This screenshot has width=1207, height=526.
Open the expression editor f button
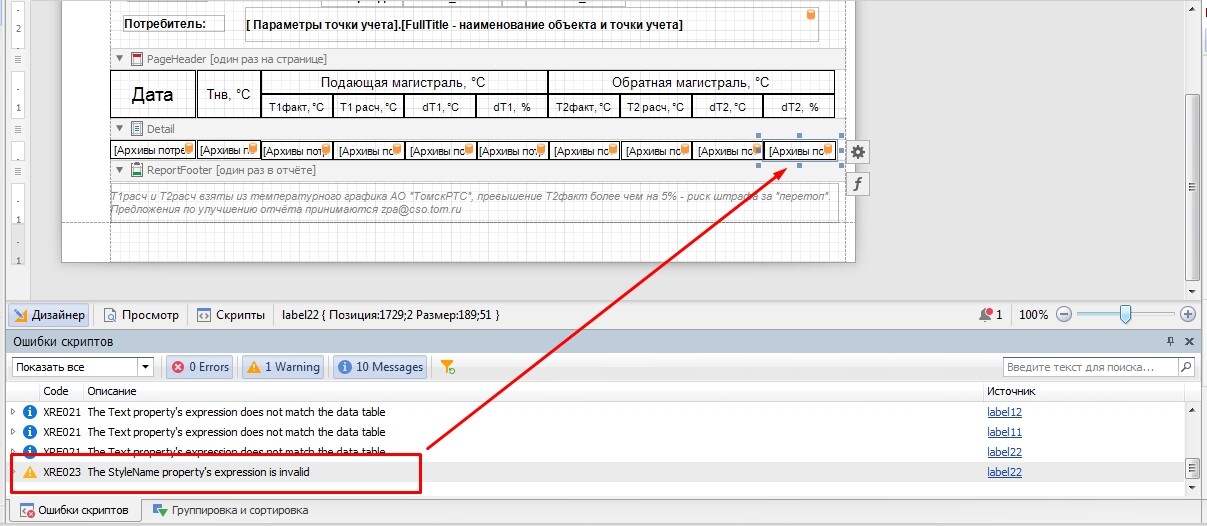858,184
